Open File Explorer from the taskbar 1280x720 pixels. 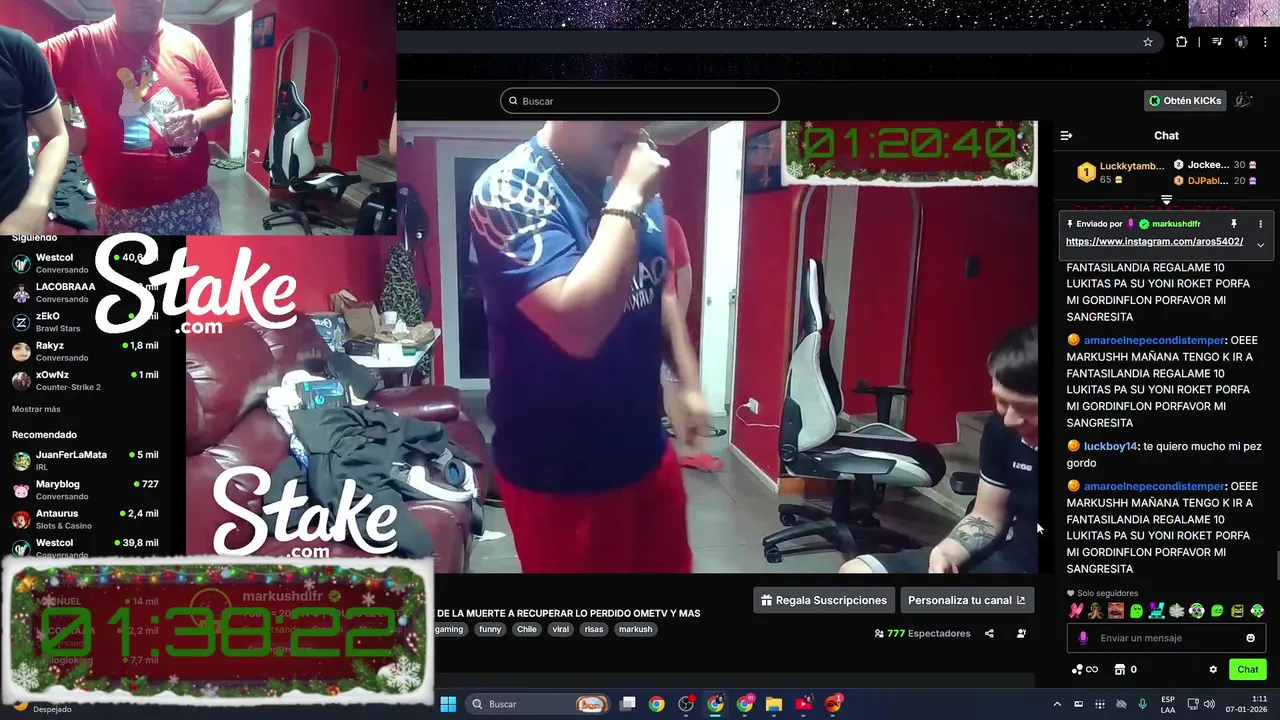click(774, 704)
